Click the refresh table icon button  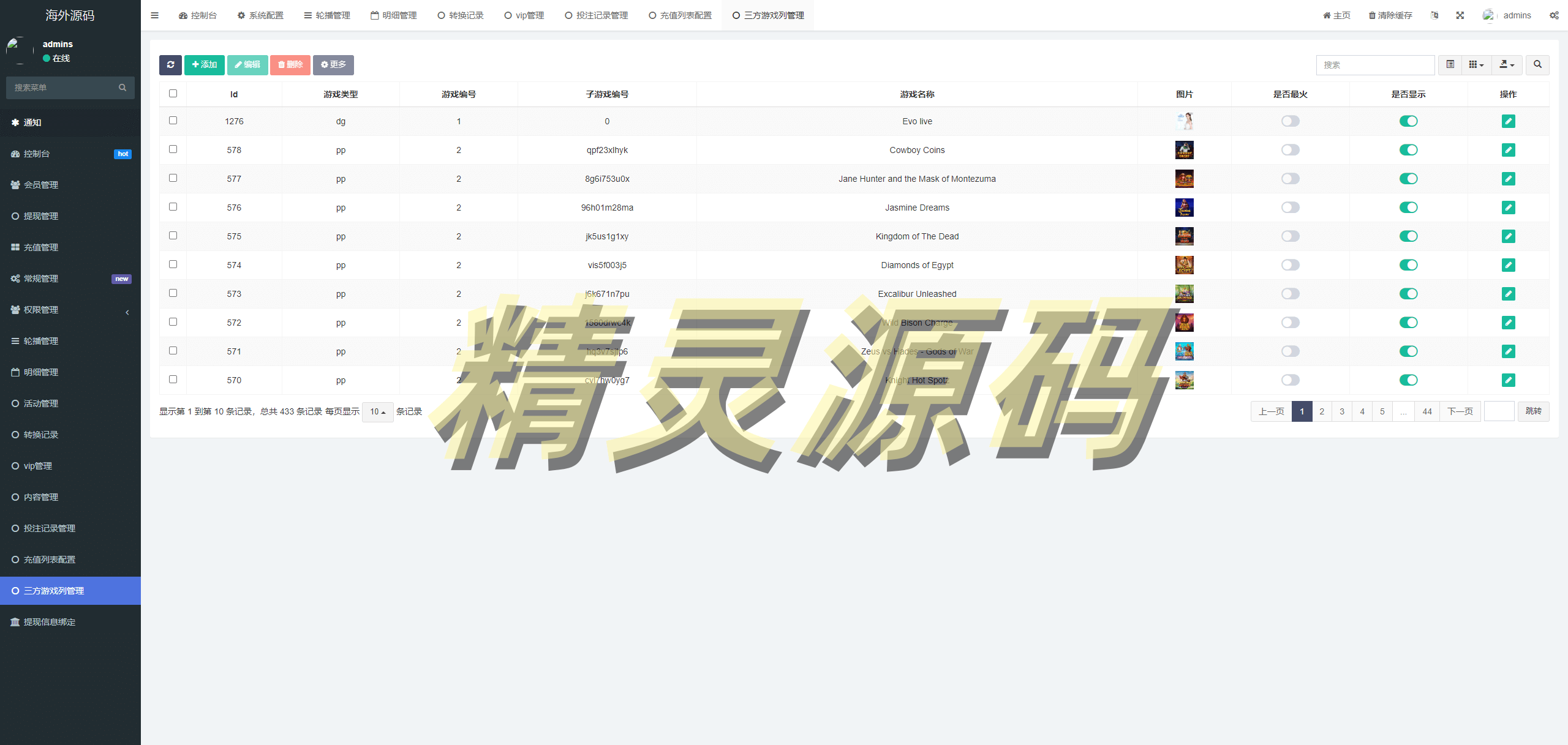coord(170,65)
